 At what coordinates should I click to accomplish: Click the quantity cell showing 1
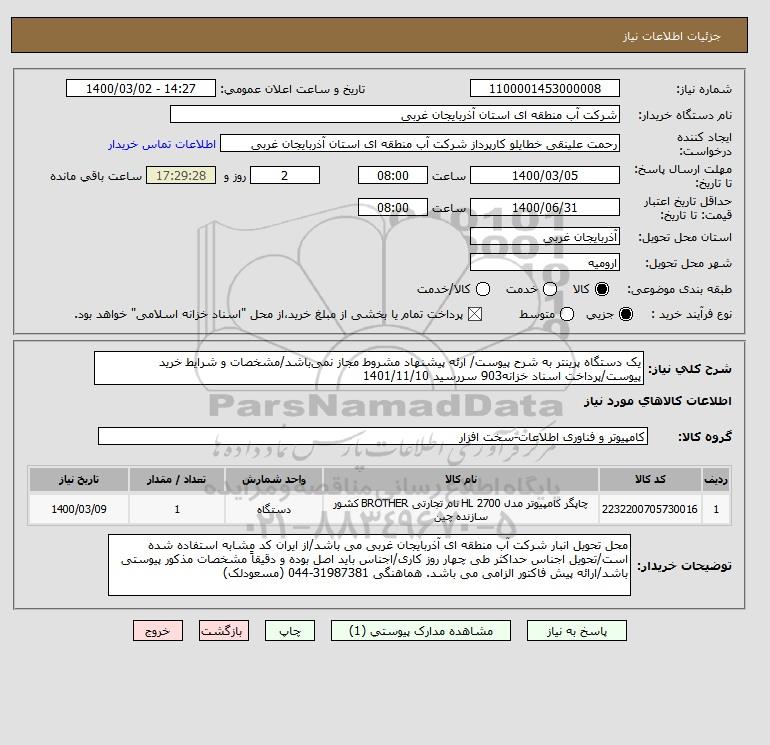pos(177,509)
